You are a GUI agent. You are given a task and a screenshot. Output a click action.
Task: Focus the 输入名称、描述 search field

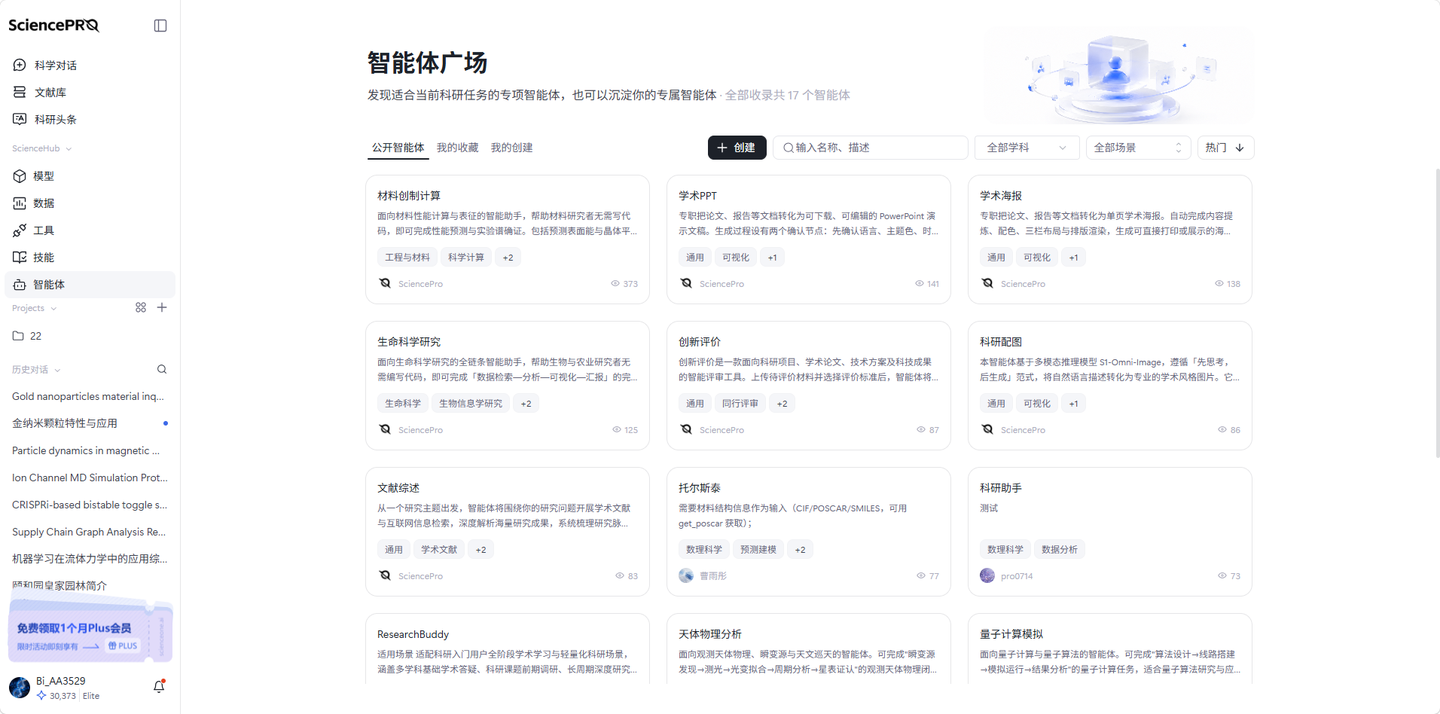pos(870,148)
